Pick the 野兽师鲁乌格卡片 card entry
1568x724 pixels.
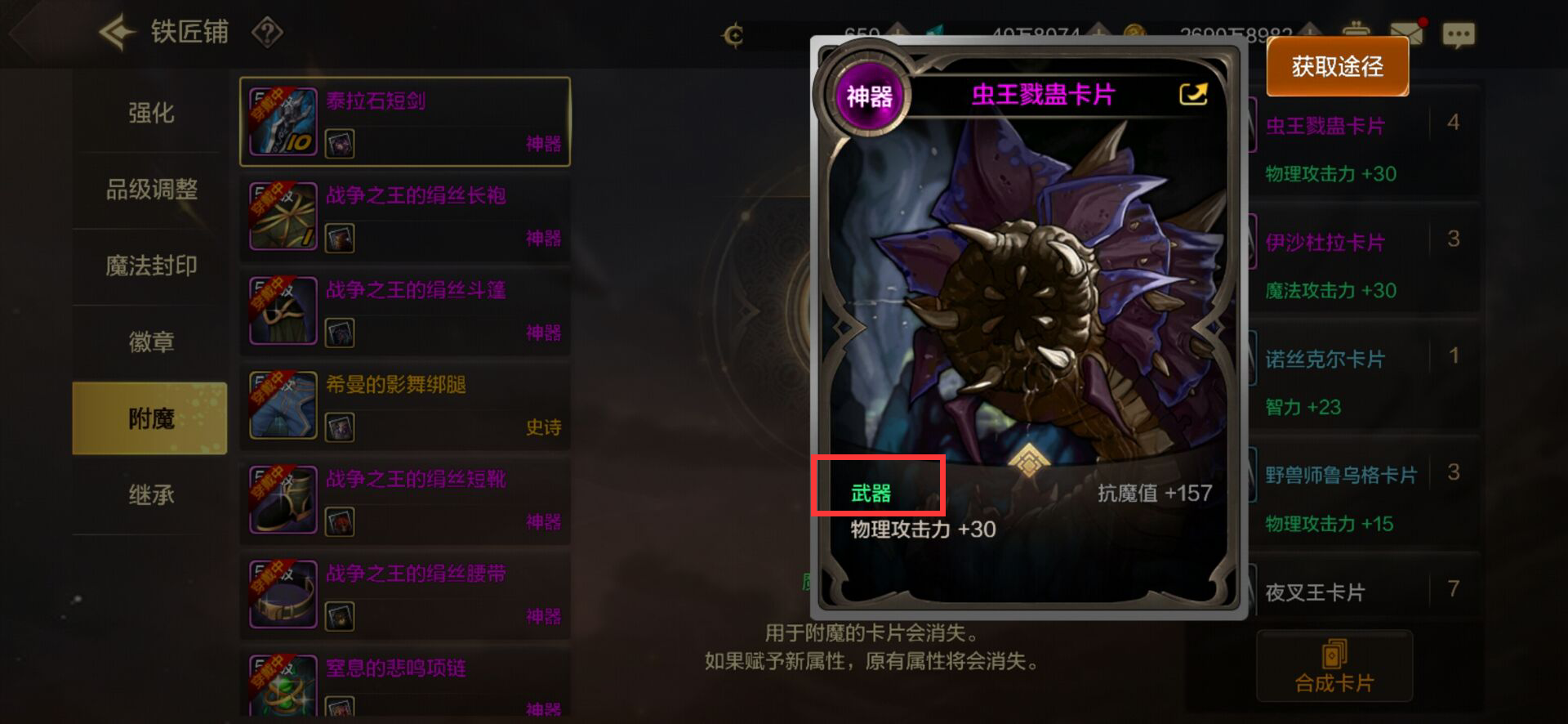click(x=1362, y=494)
